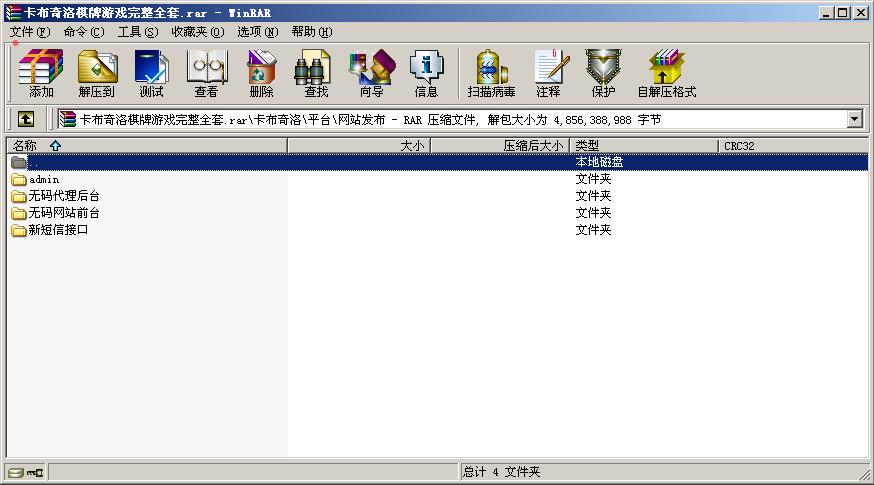The image size is (874, 485).
Task: Click 自解压格式 (SFX) toolbar icon
Action: [x=666, y=74]
